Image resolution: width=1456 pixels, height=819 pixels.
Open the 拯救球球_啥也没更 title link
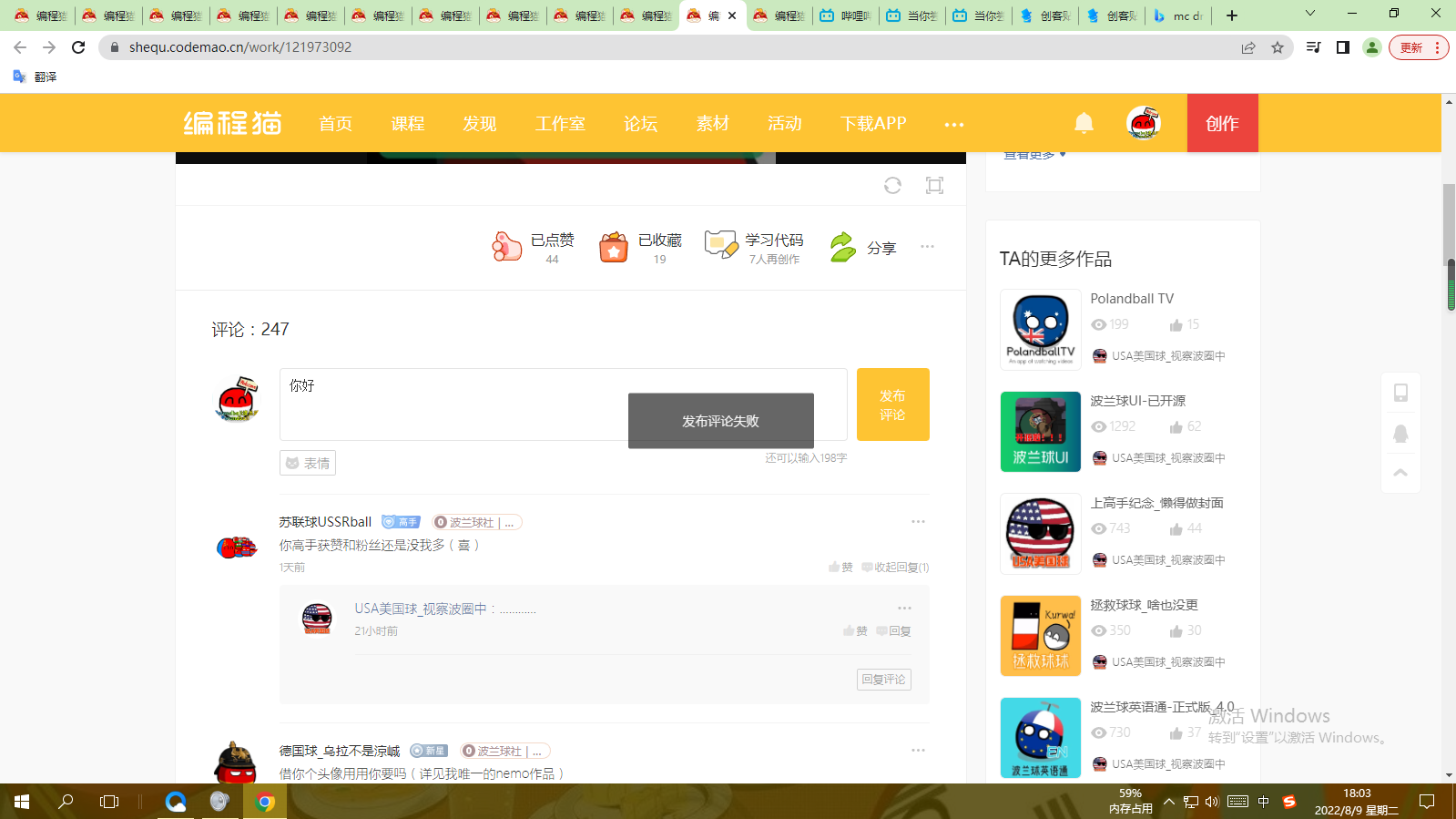click(1145, 605)
